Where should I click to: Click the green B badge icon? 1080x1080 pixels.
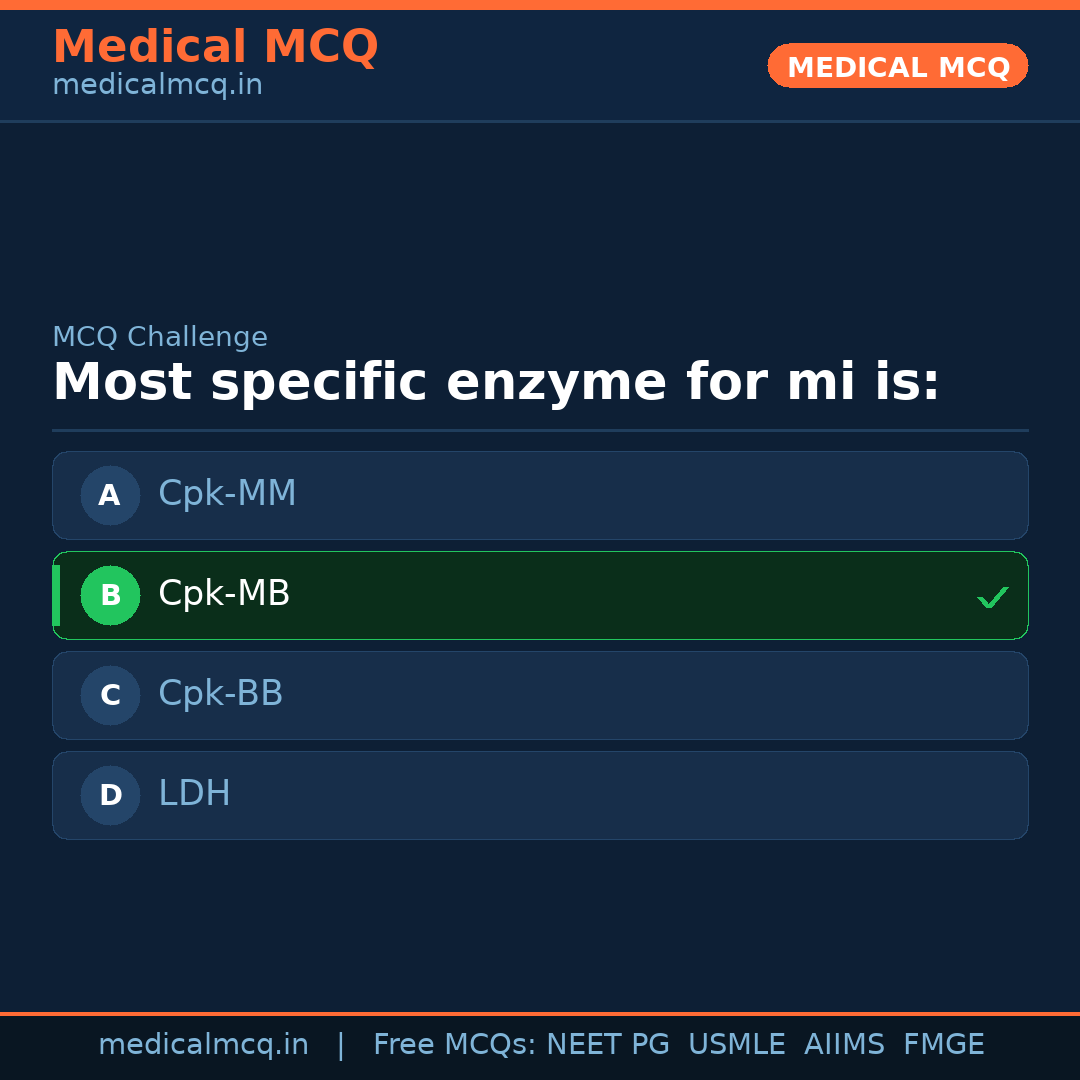(x=110, y=595)
